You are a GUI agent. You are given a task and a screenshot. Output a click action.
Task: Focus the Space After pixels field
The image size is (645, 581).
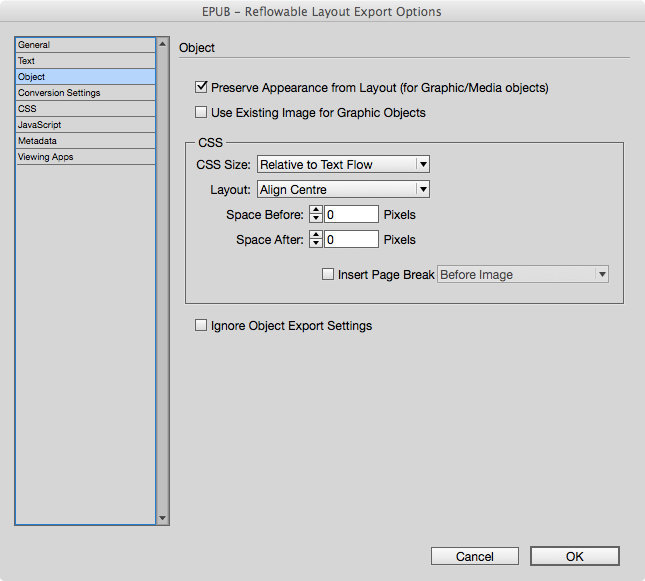pos(351,239)
